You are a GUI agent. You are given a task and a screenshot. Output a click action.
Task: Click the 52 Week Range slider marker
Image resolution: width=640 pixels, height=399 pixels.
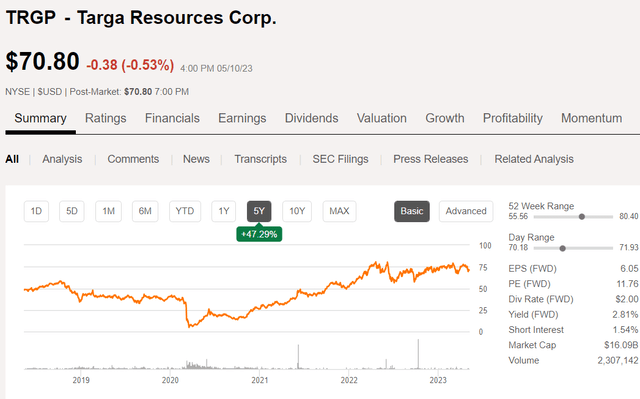(582, 217)
